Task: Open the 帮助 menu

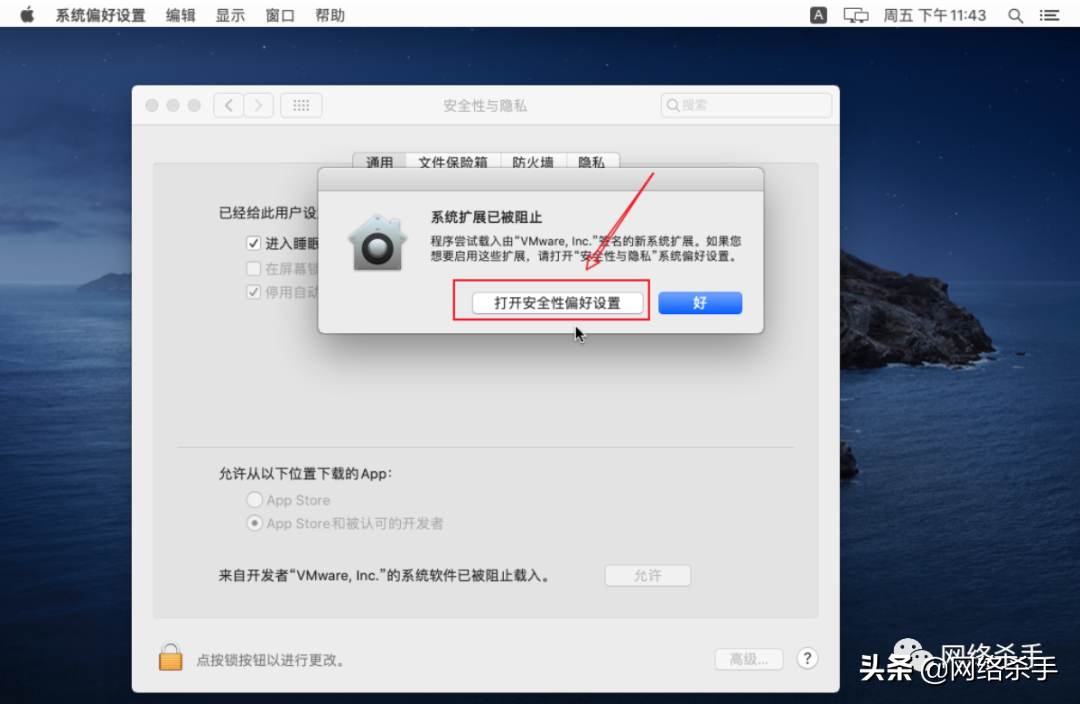Action: point(330,15)
